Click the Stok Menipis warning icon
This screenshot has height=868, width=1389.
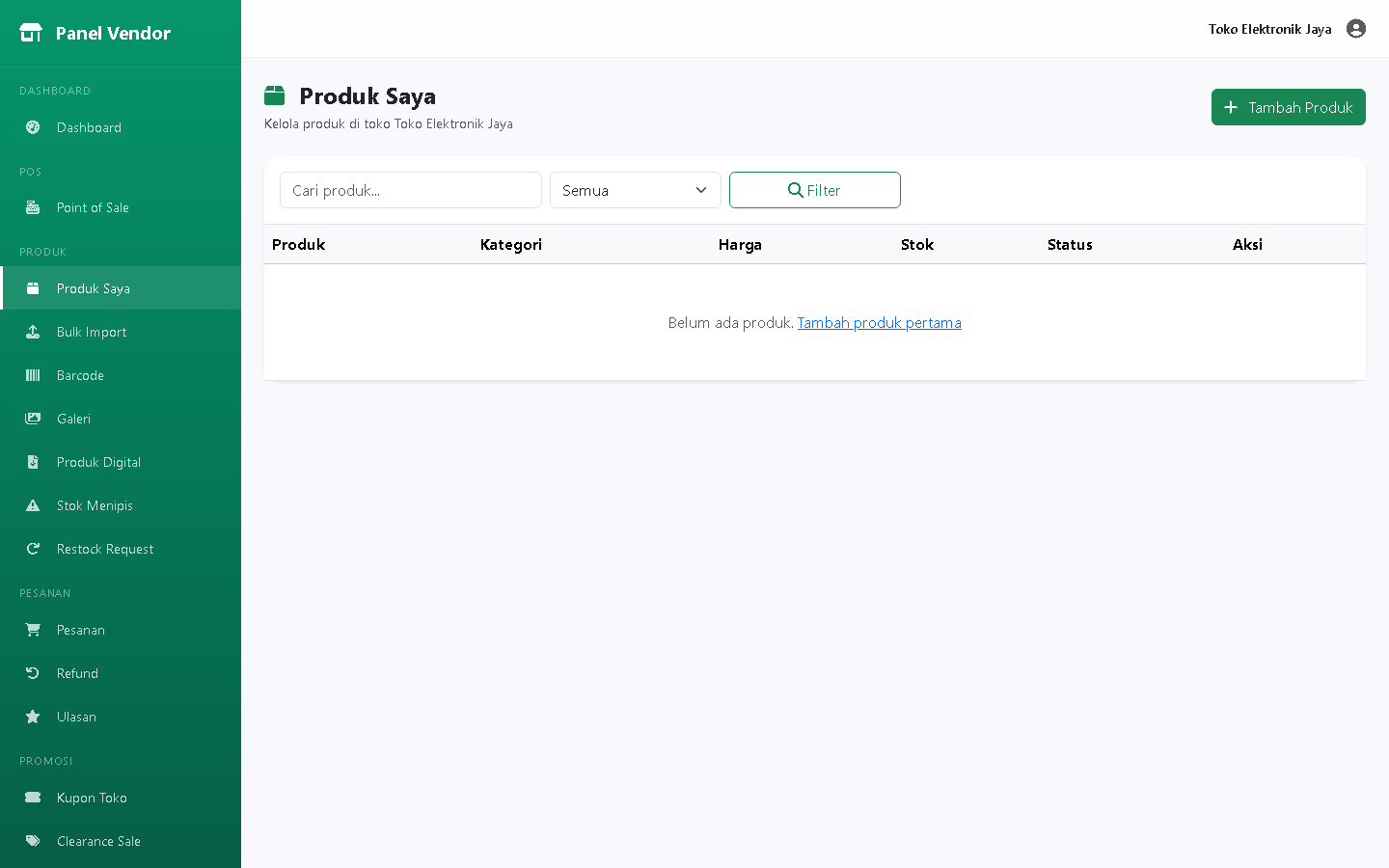click(33, 505)
